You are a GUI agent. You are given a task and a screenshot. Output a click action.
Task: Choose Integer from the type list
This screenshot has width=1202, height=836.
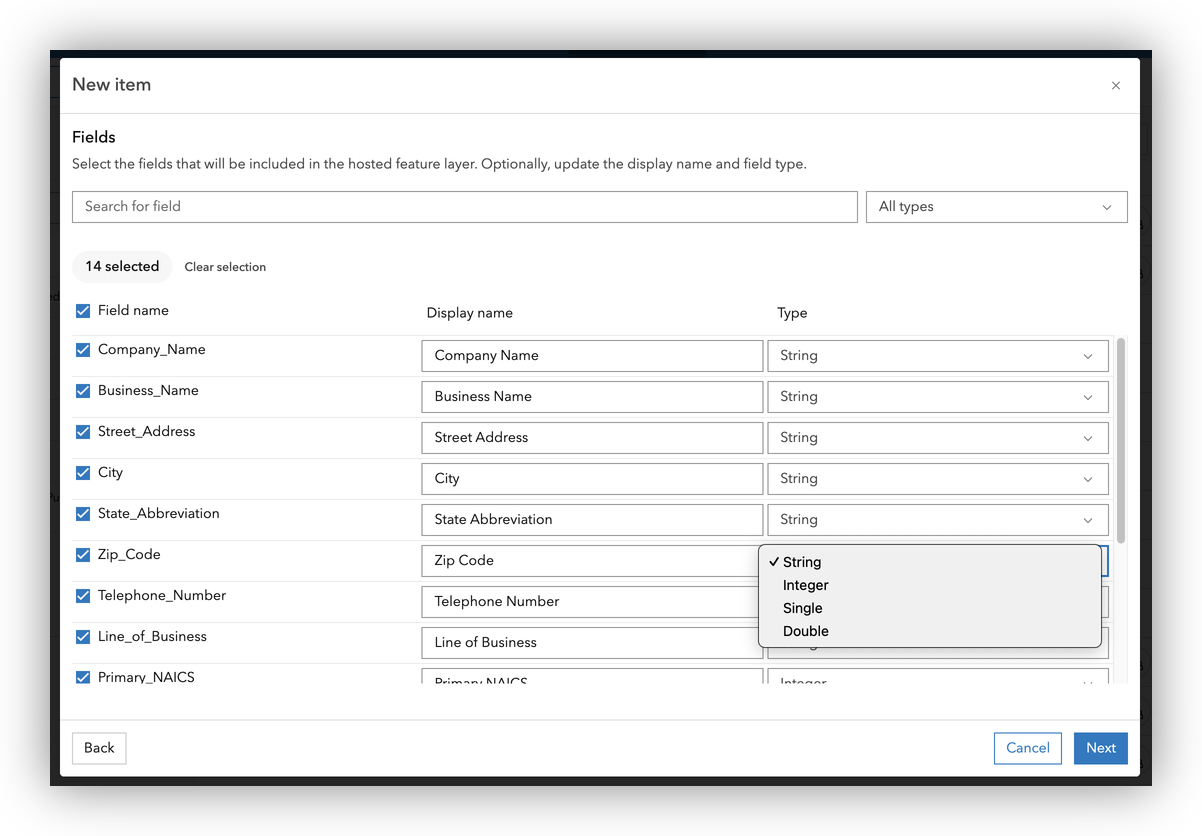click(x=806, y=585)
